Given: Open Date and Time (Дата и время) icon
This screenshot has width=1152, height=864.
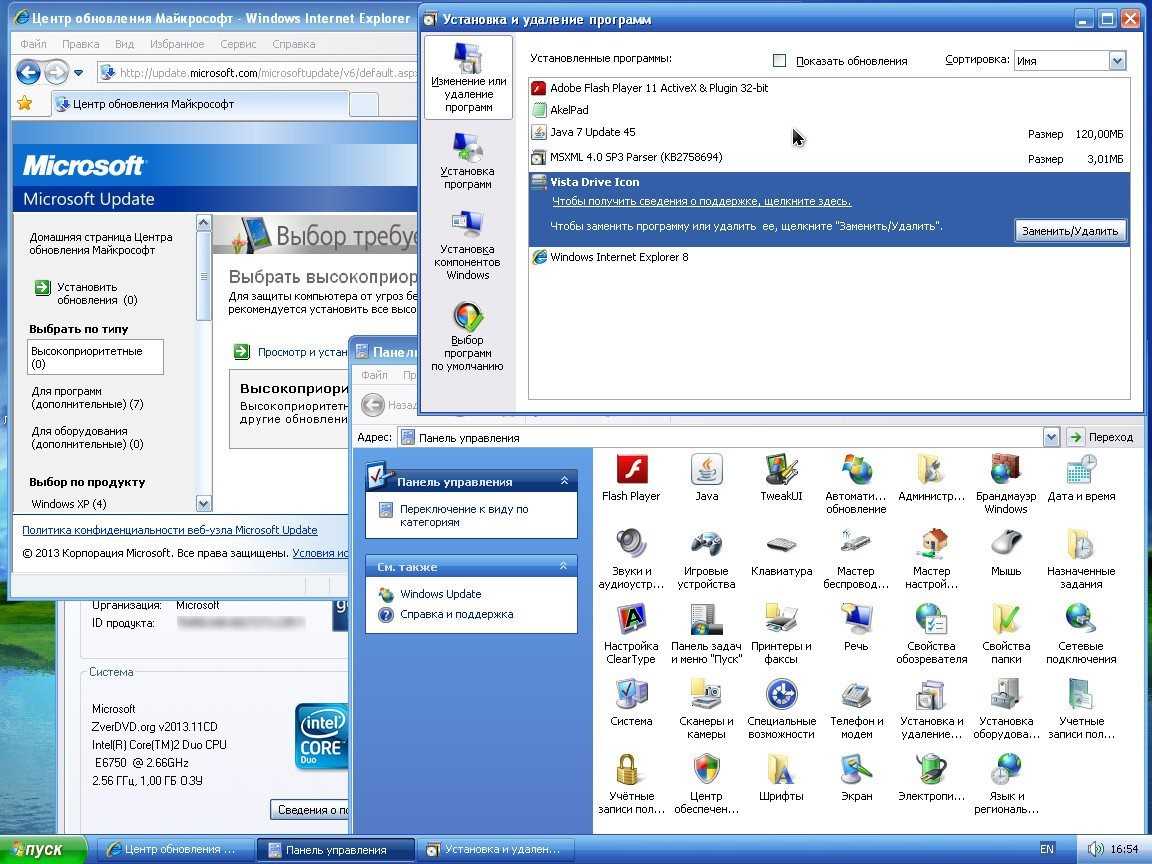Looking at the screenshot, I should pos(1080,471).
